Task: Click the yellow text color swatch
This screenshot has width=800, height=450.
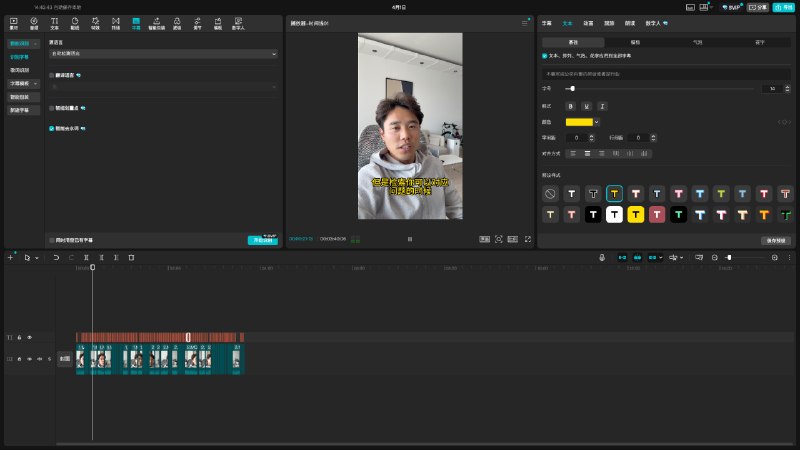Action: 578,122
